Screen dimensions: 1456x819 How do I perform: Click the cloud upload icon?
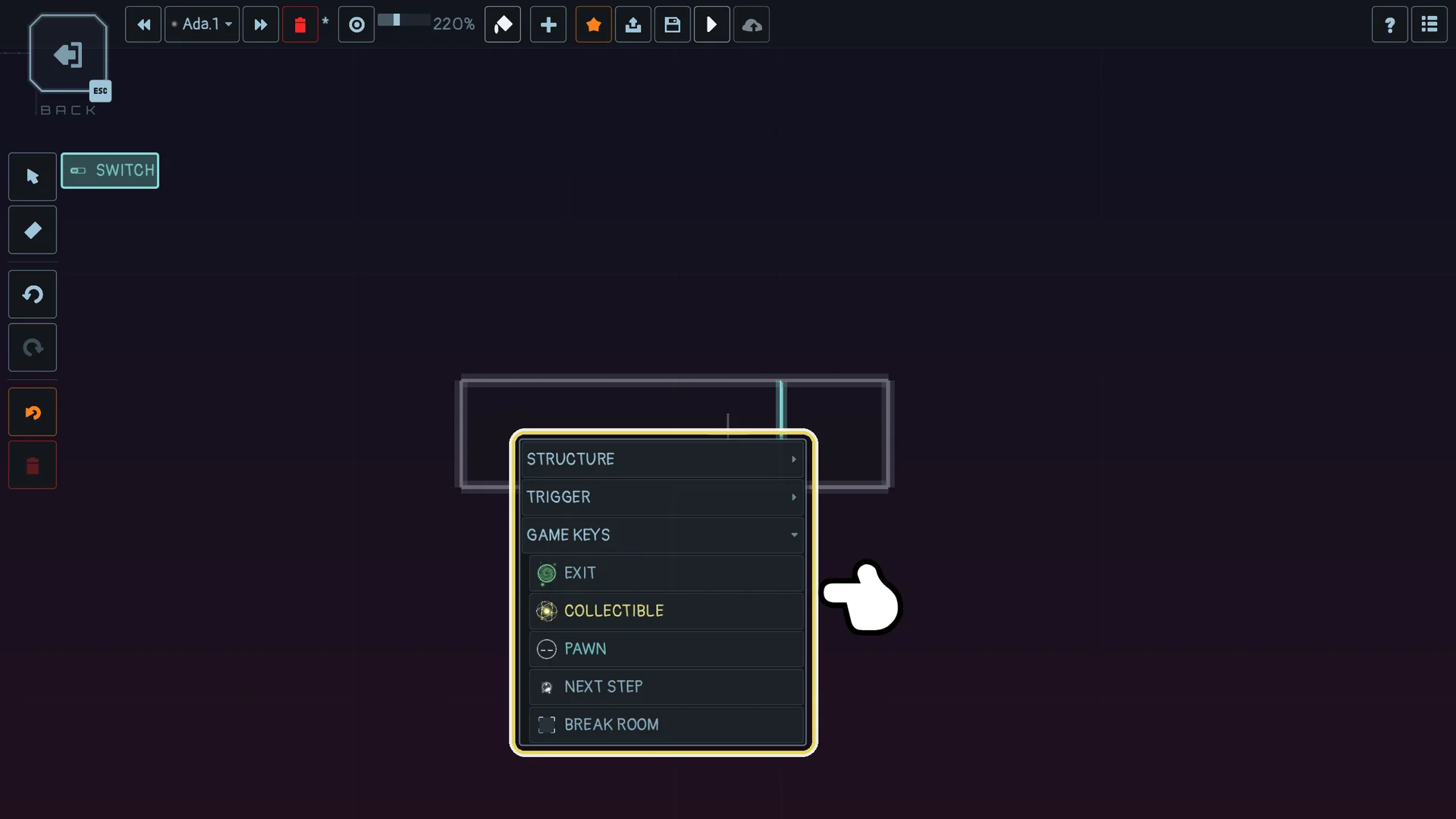point(752,24)
